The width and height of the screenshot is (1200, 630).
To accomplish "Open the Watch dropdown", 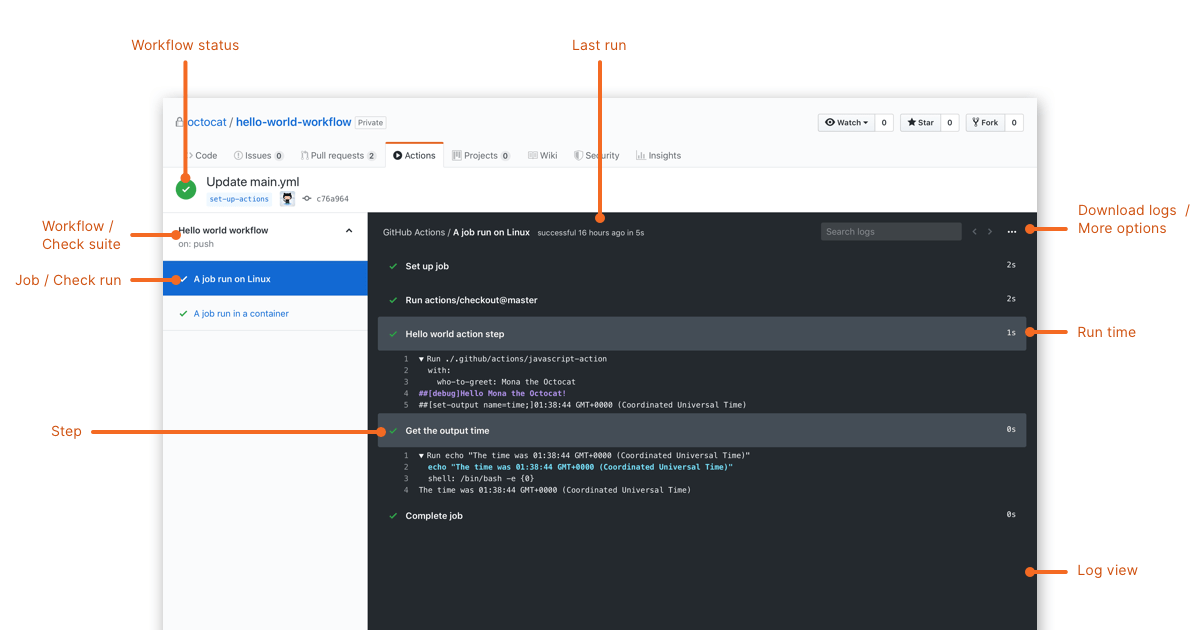I will (846, 122).
